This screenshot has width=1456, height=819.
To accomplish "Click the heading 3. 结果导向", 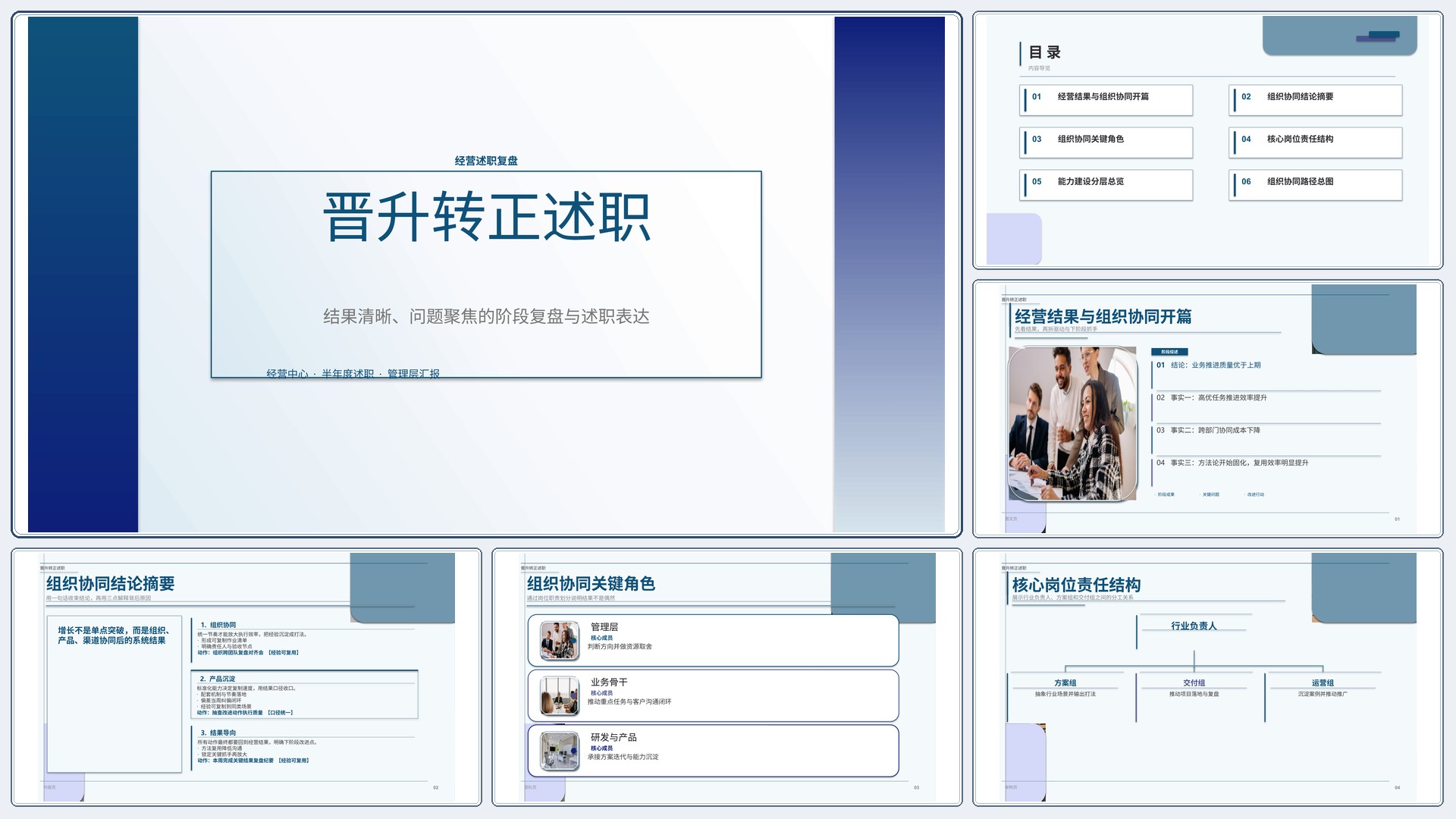I will pos(218,733).
